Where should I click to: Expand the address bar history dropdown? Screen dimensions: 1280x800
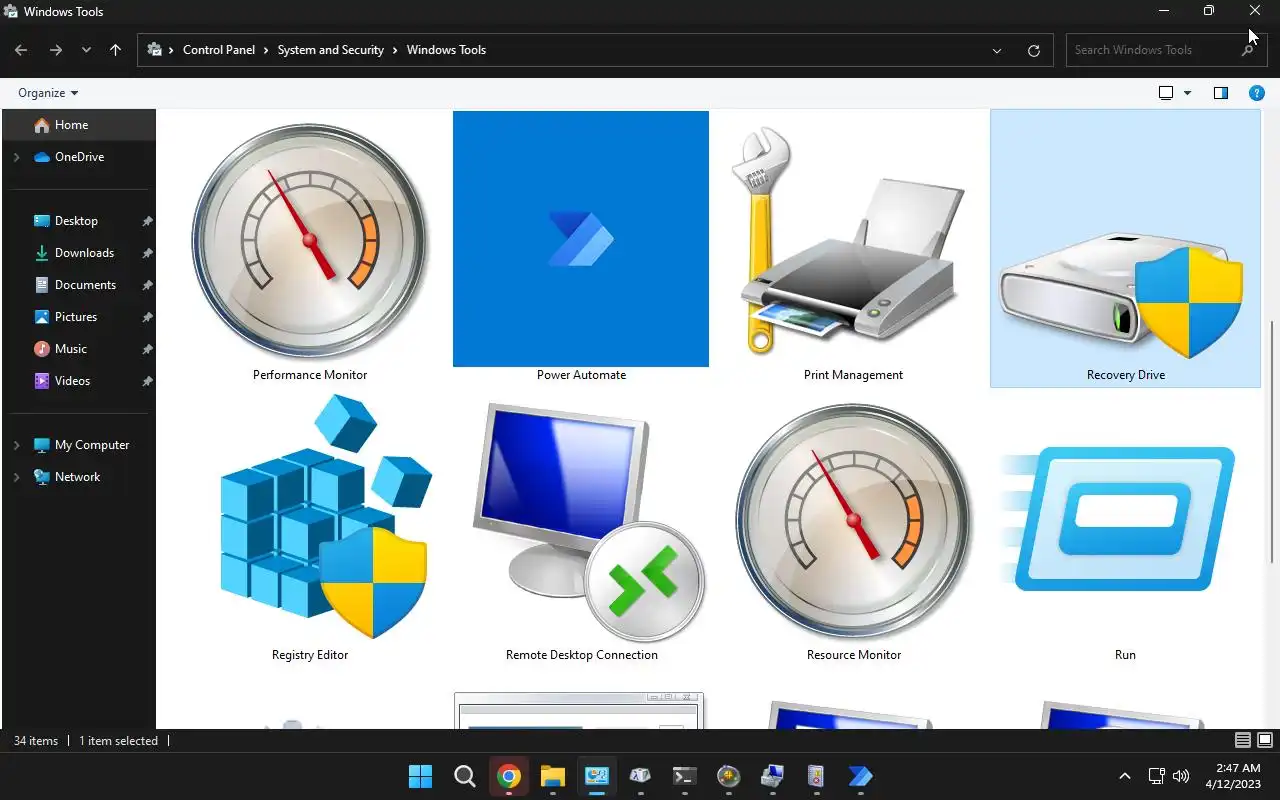[x=997, y=50]
